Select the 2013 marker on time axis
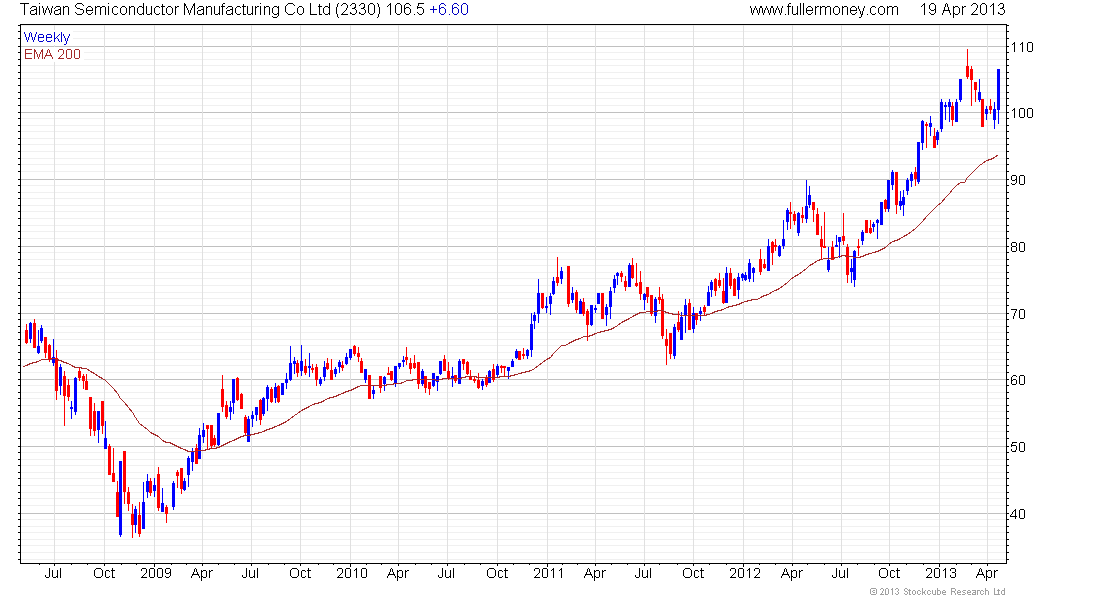The width and height of the screenshot is (1100, 600). coord(939,574)
